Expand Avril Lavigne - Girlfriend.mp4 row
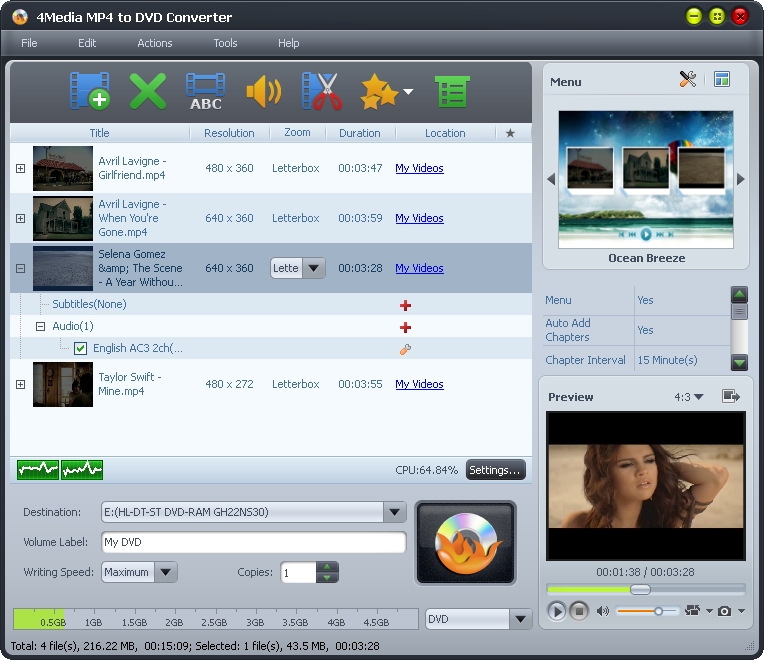764x660 pixels. (20, 168)
